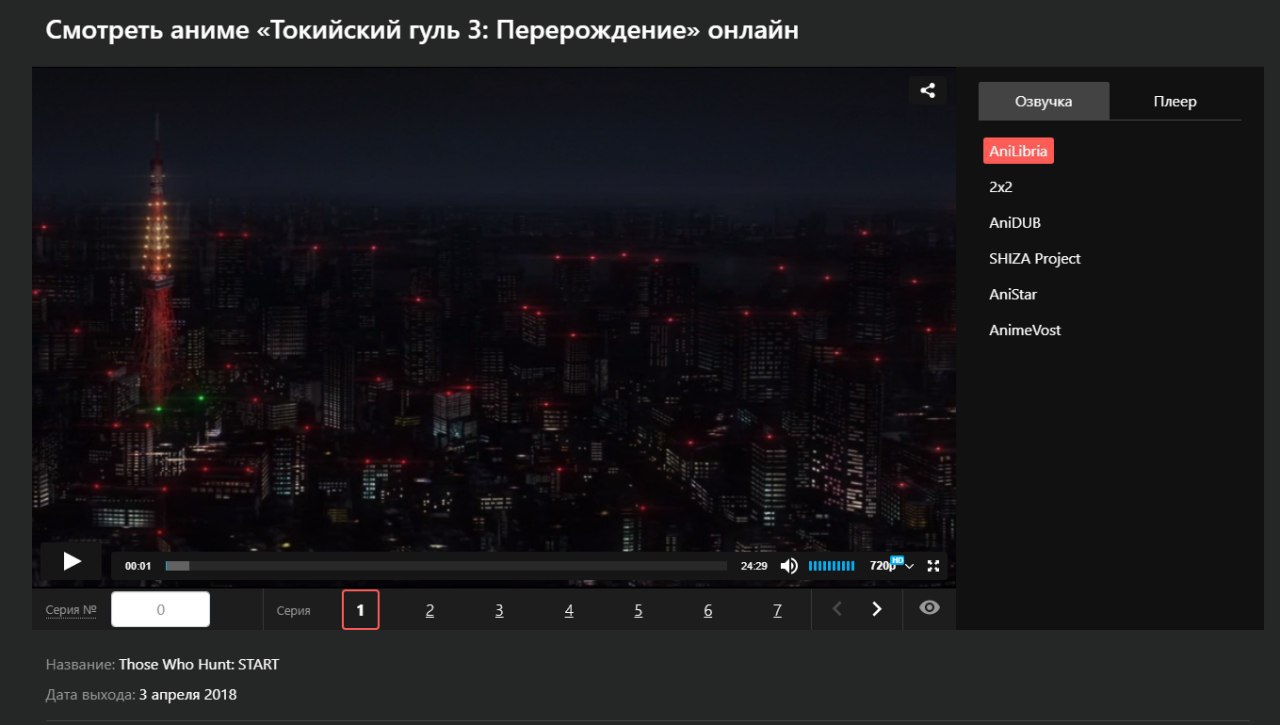The image size is (1280, 725).
Task: Choose the 2x2 voice-over
Action: [x=1001, y=187]
